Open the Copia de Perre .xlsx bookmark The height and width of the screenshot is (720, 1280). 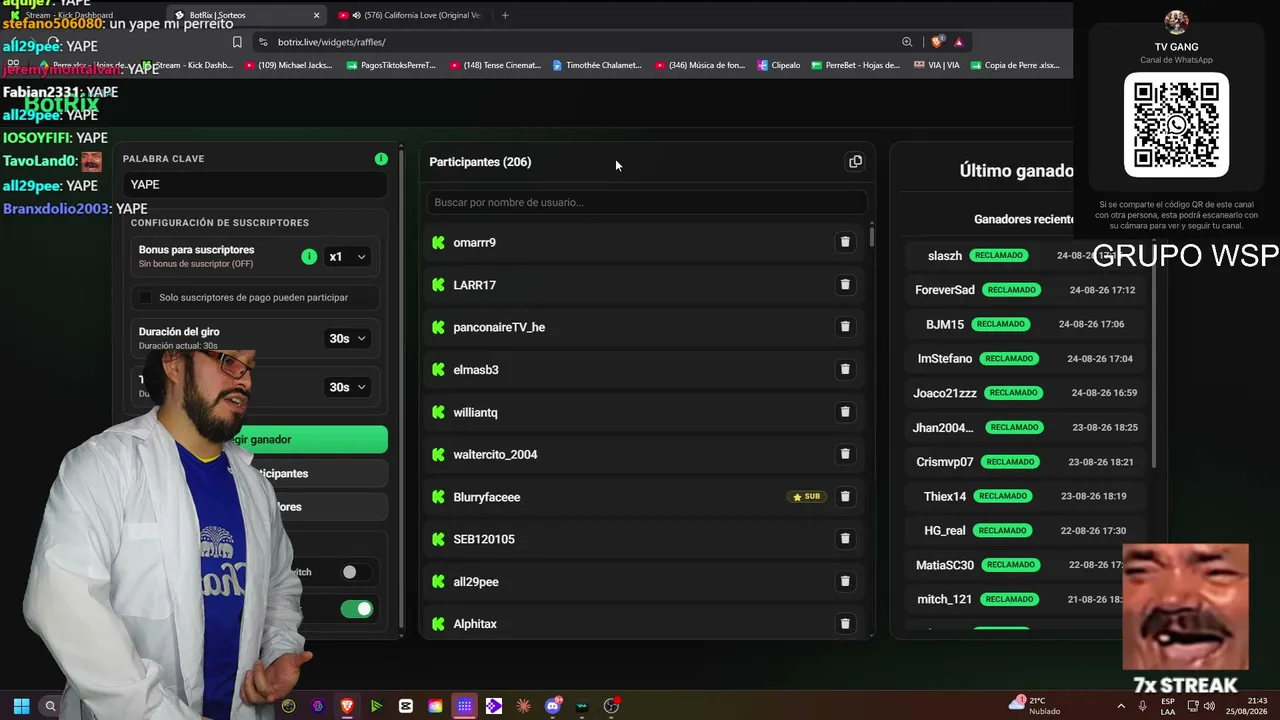coord(1015,65)
